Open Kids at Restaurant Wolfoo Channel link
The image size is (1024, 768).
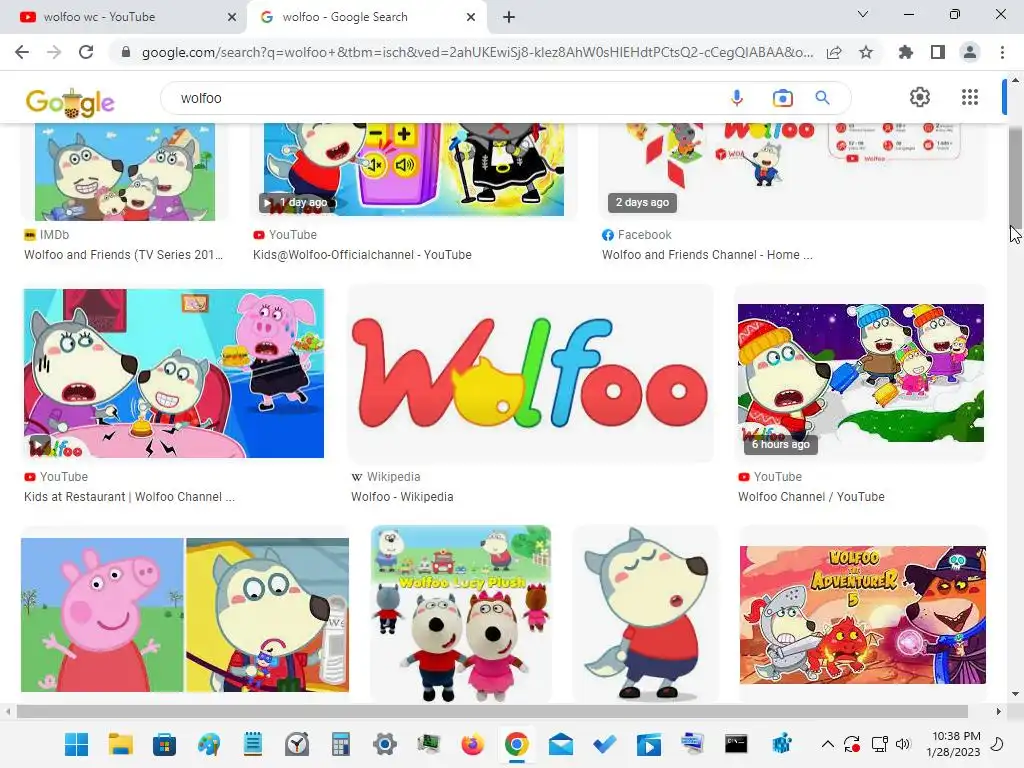[x=129, y=496]
